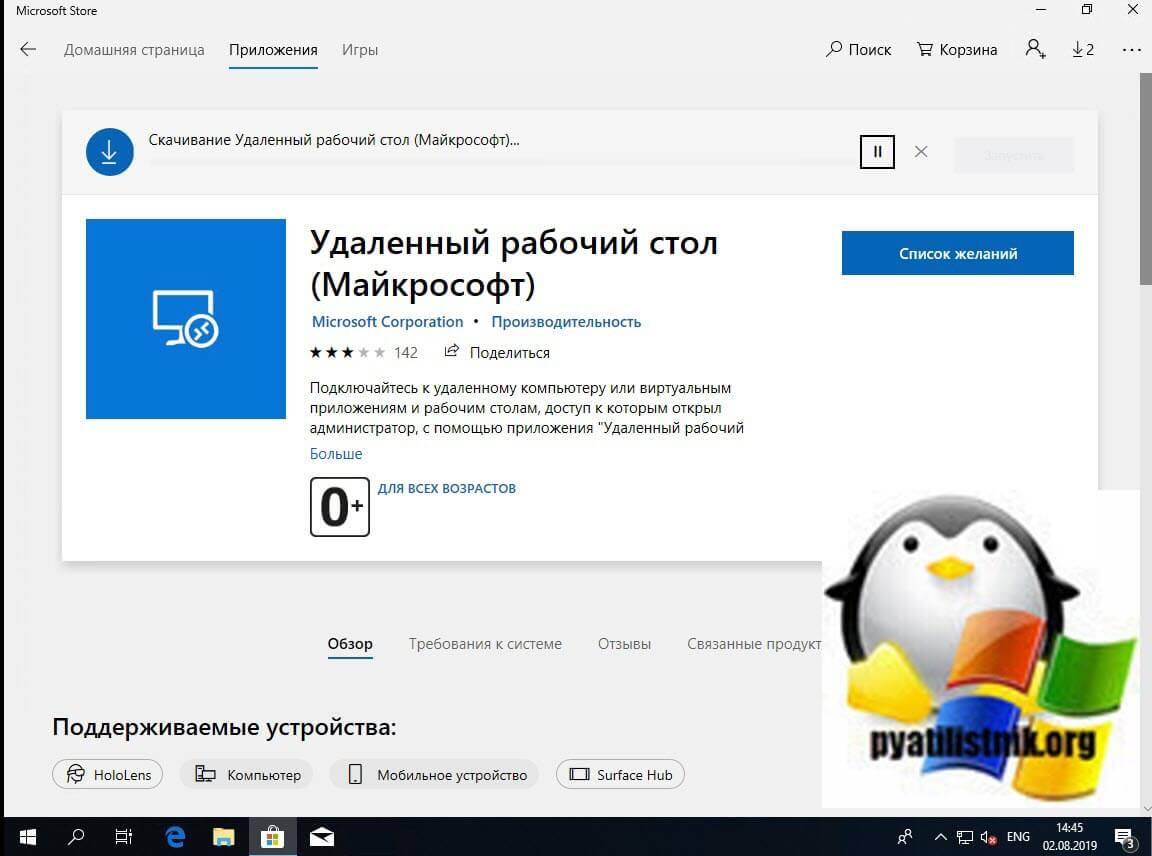
Task: Expand description with Больше link
Action: pos(336,454)
